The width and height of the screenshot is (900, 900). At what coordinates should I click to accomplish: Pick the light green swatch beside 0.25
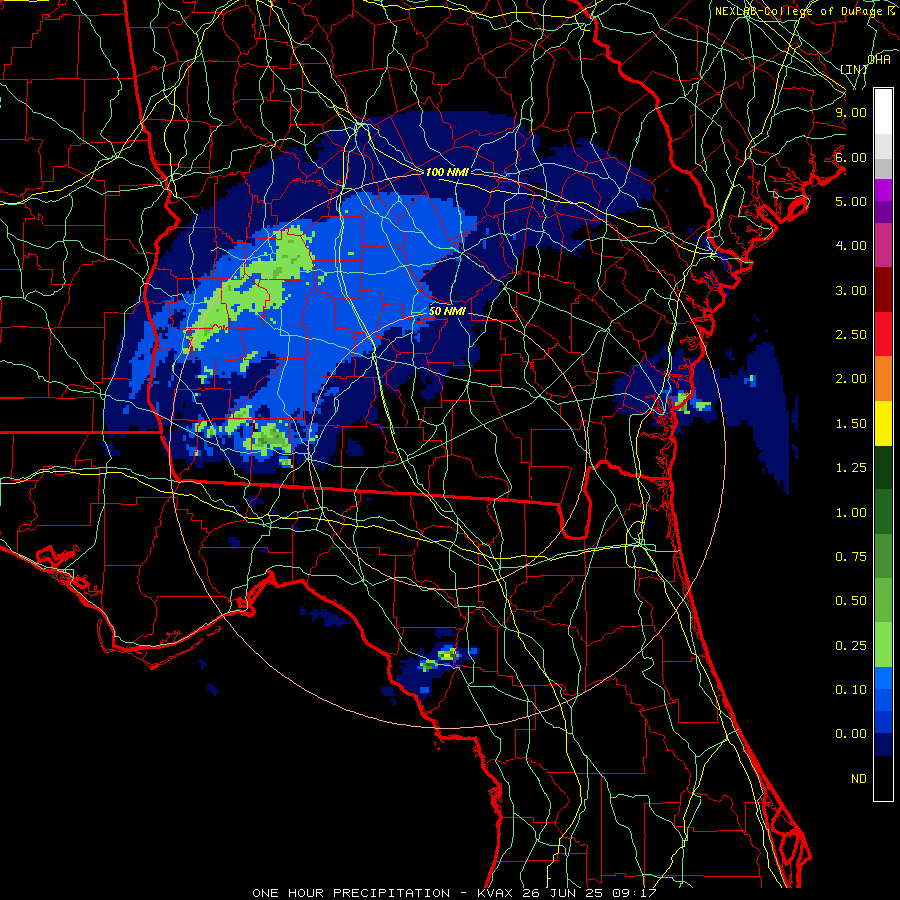883,645
